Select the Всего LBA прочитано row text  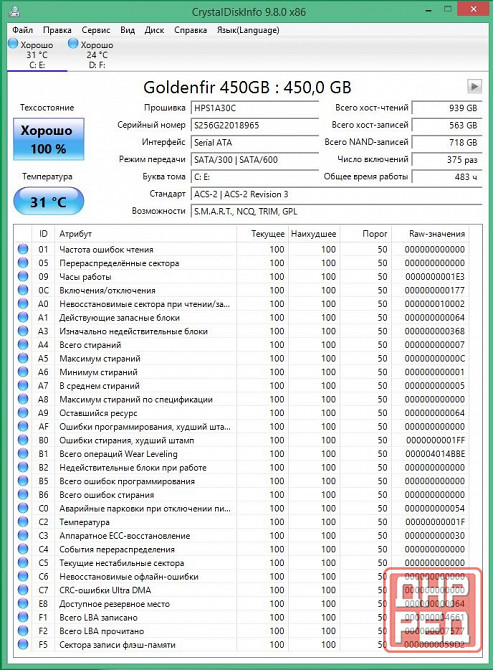coord(101,631)
